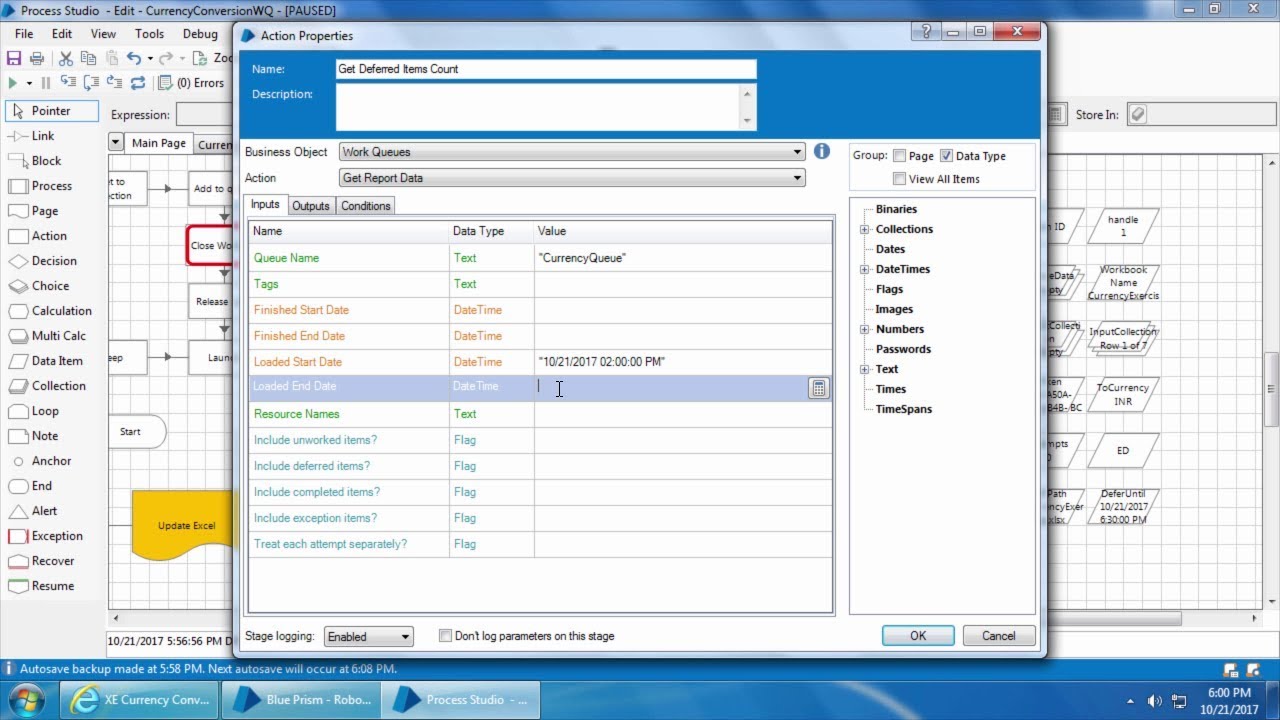Select the TimeSpans tree item

click(x=904, y=409)
